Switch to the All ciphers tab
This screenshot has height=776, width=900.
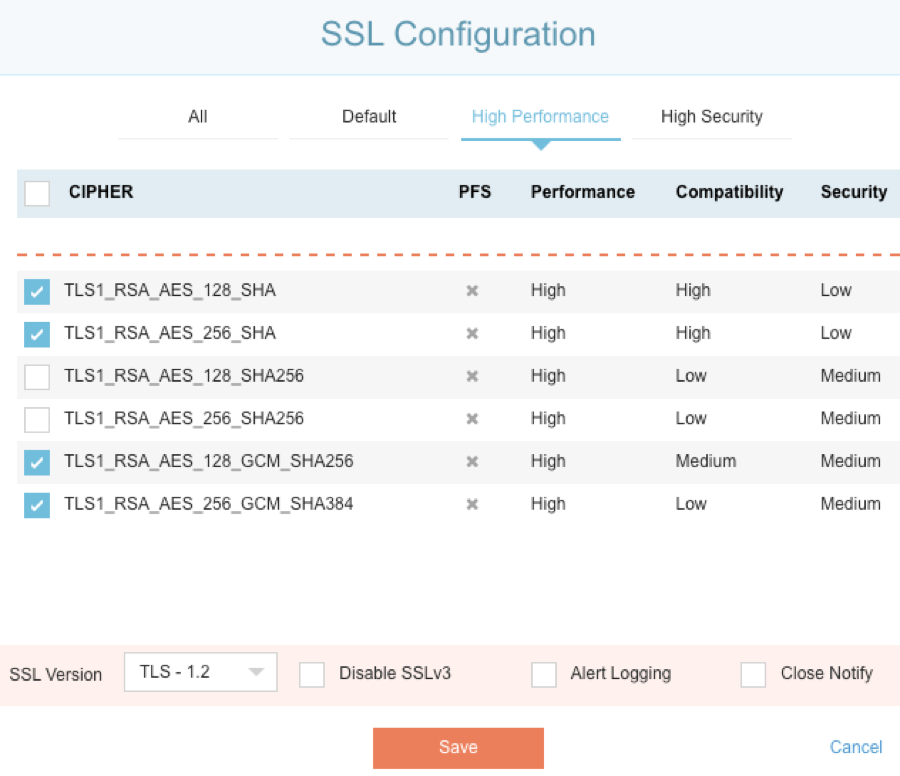click(198, 117)
